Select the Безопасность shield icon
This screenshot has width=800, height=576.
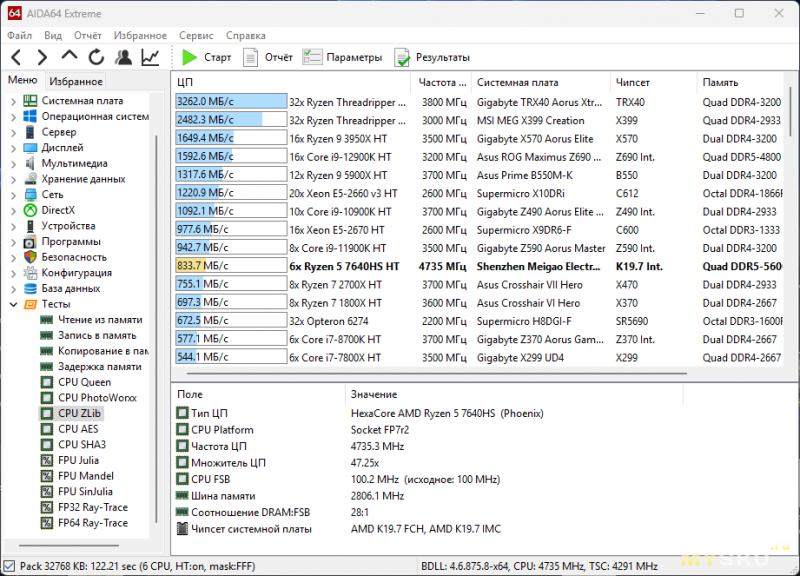(x=31, y=257)
